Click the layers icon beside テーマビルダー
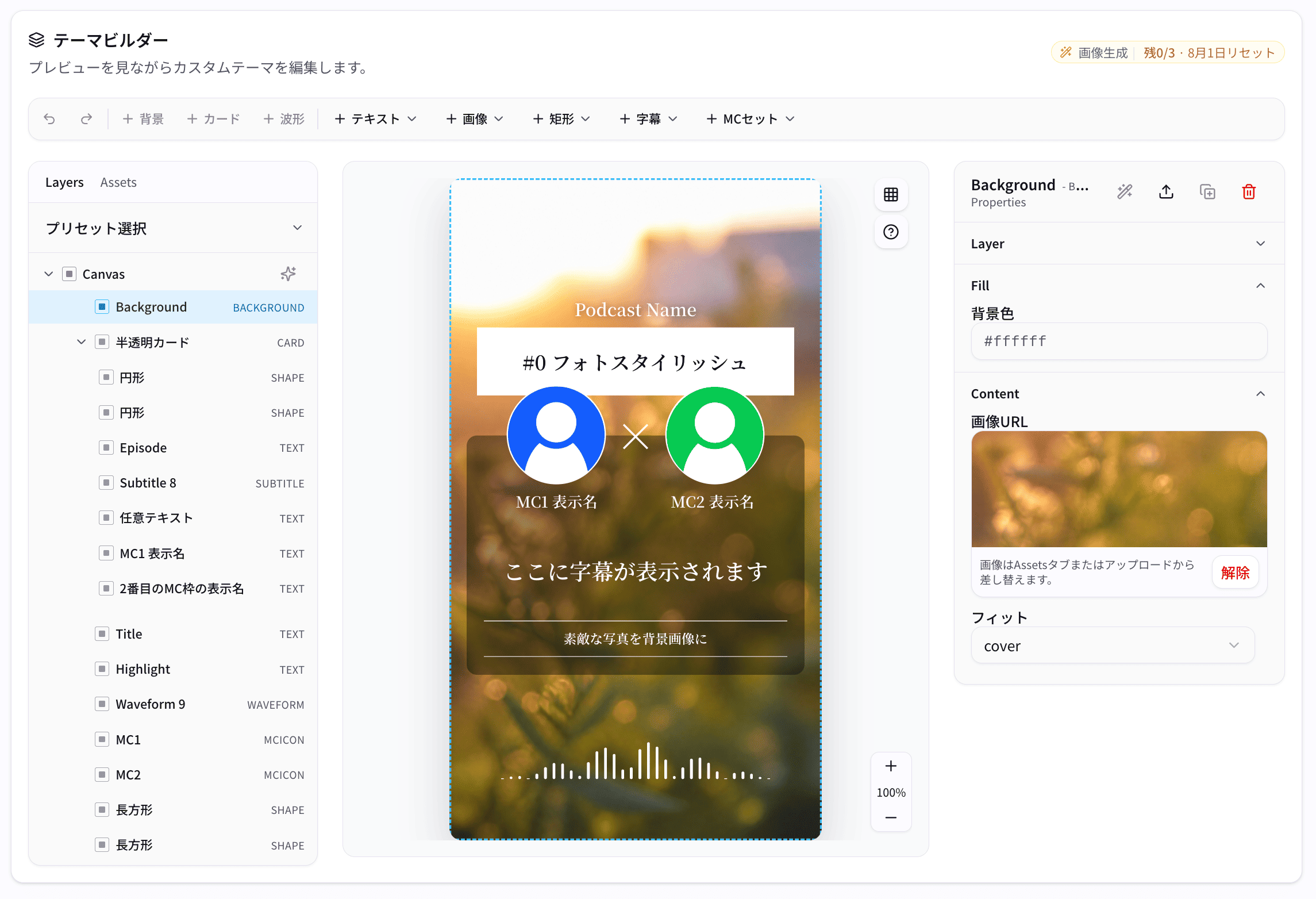The image size is (1316, 899). (37, 40)
